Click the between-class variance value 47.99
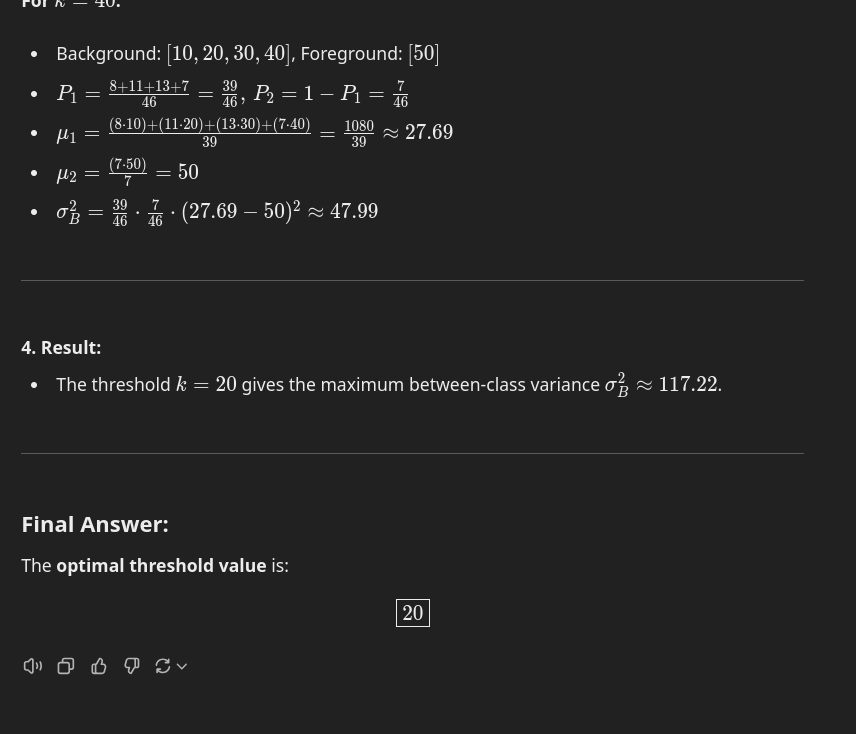Viewport: 856px width, 734px height. coord(354,211)
